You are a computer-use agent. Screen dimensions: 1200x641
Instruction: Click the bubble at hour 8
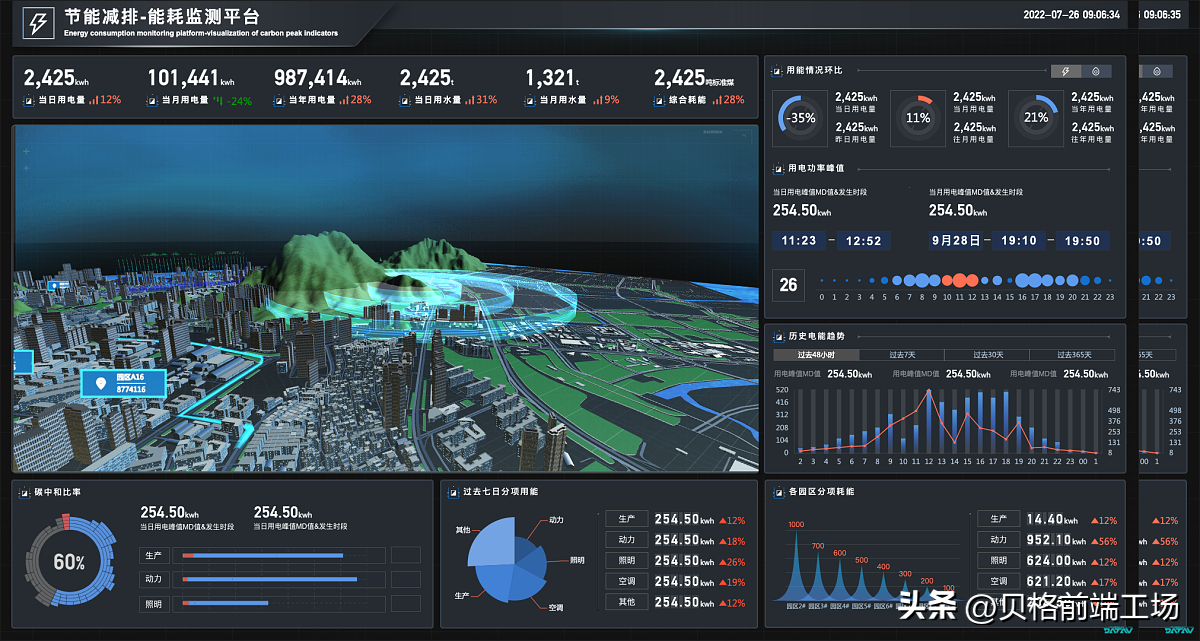pyautogui.click(x=922, y=281)
